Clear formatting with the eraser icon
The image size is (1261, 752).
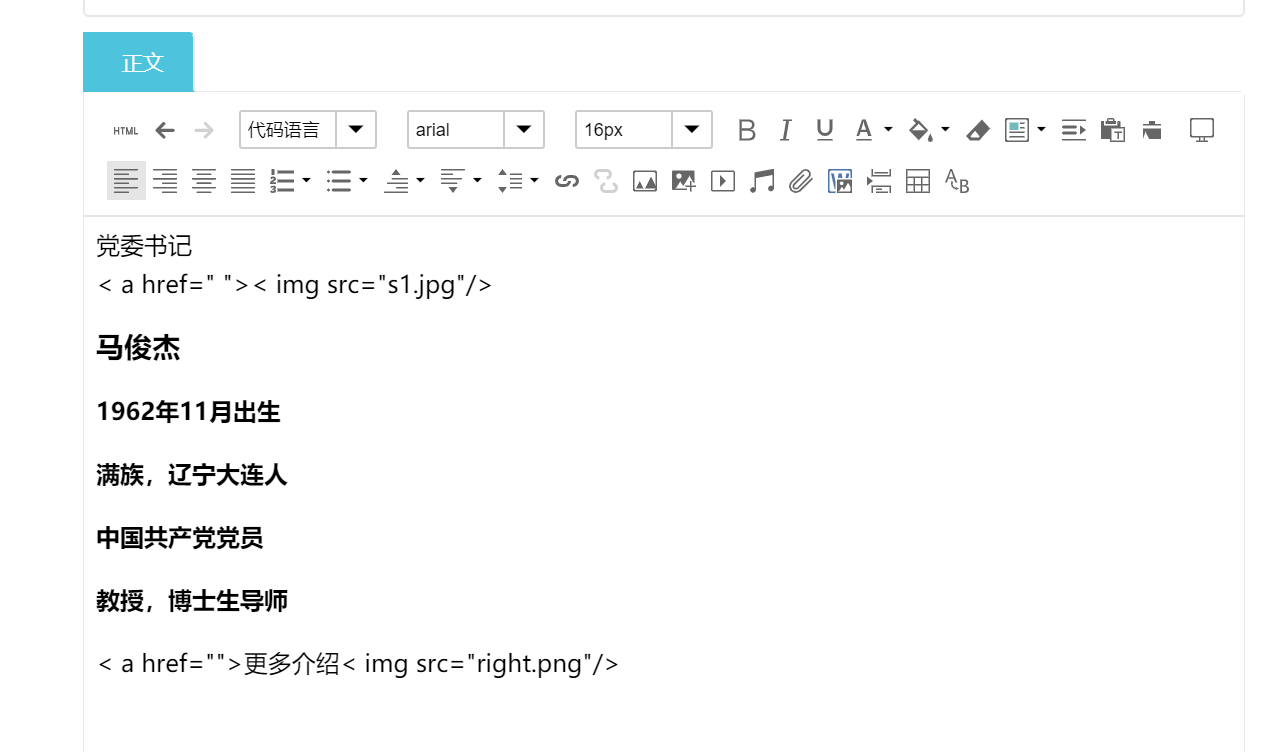[x=978, y=130]
